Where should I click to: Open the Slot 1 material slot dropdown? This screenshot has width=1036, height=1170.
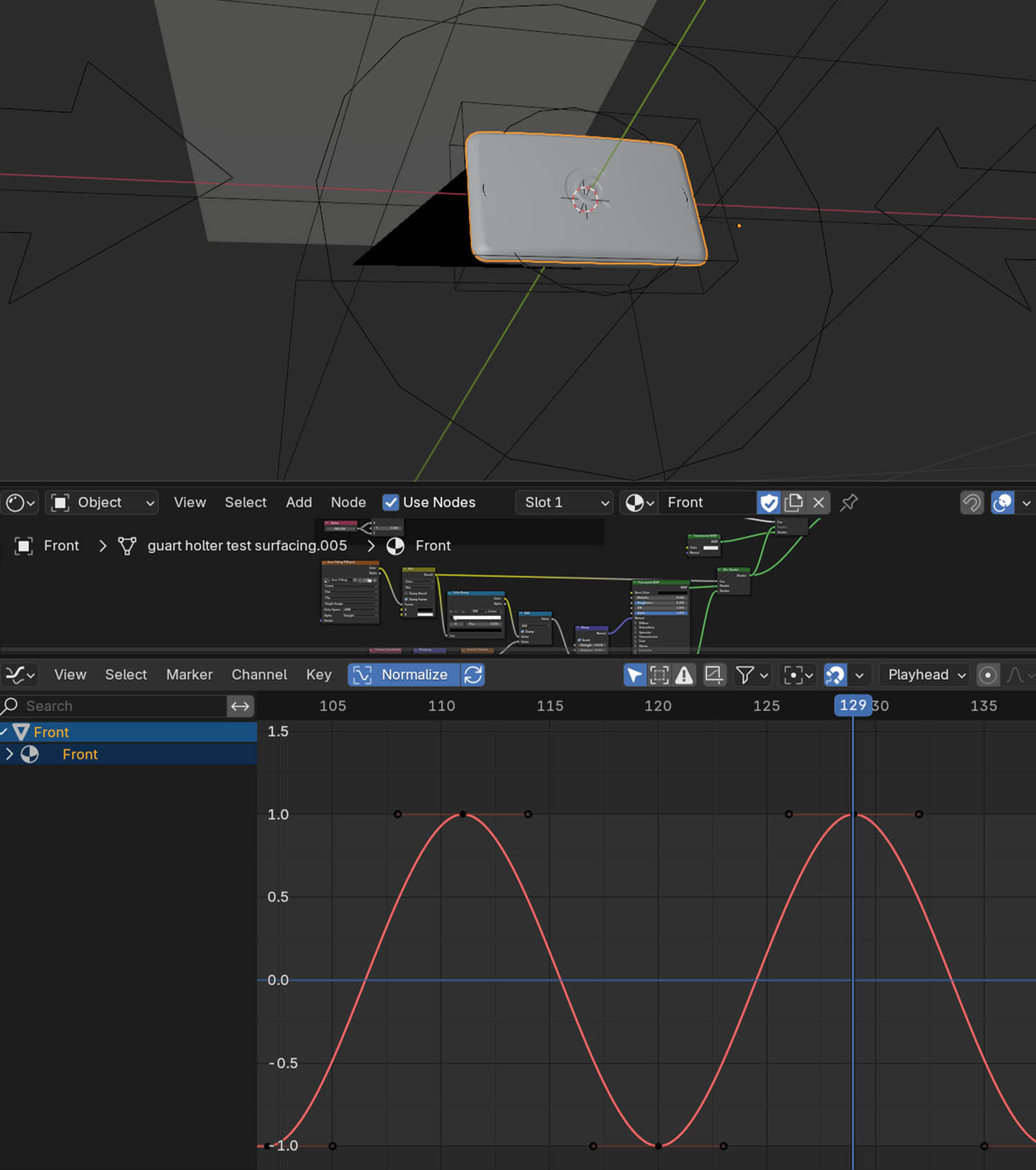(564, 503)
